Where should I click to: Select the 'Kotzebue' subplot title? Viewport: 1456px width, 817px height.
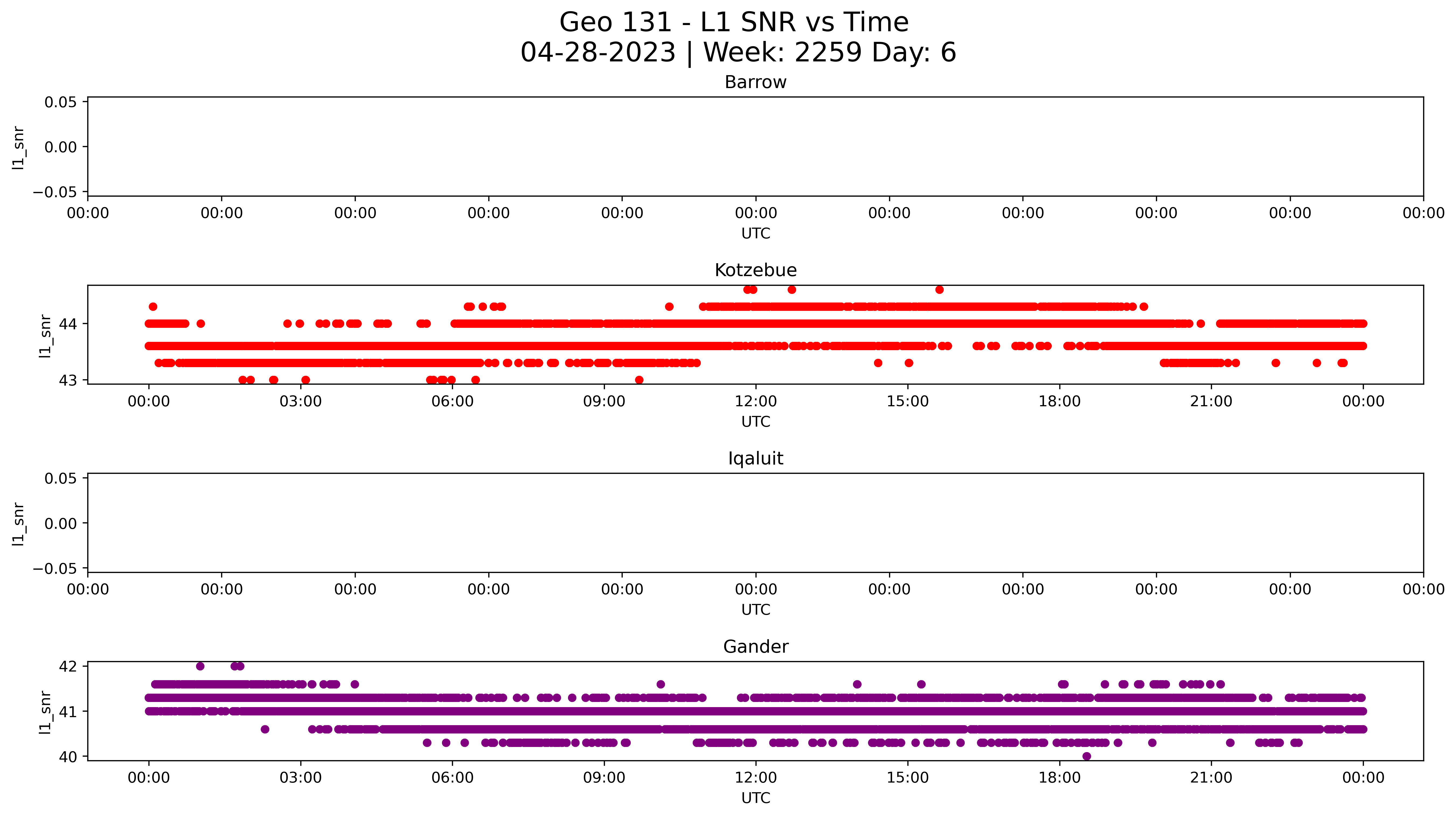pyautogui.click(x=755, y=270)
